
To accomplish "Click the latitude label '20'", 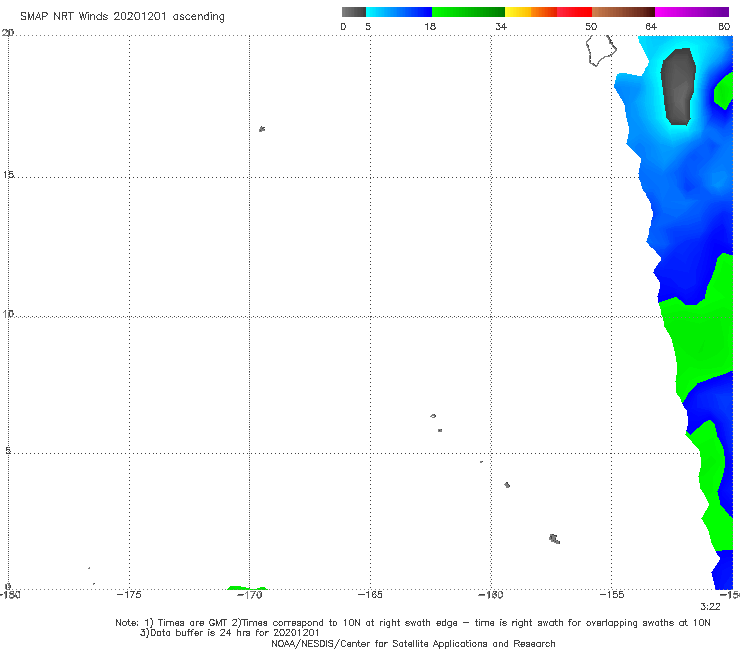I will click(x=8, y=33).
